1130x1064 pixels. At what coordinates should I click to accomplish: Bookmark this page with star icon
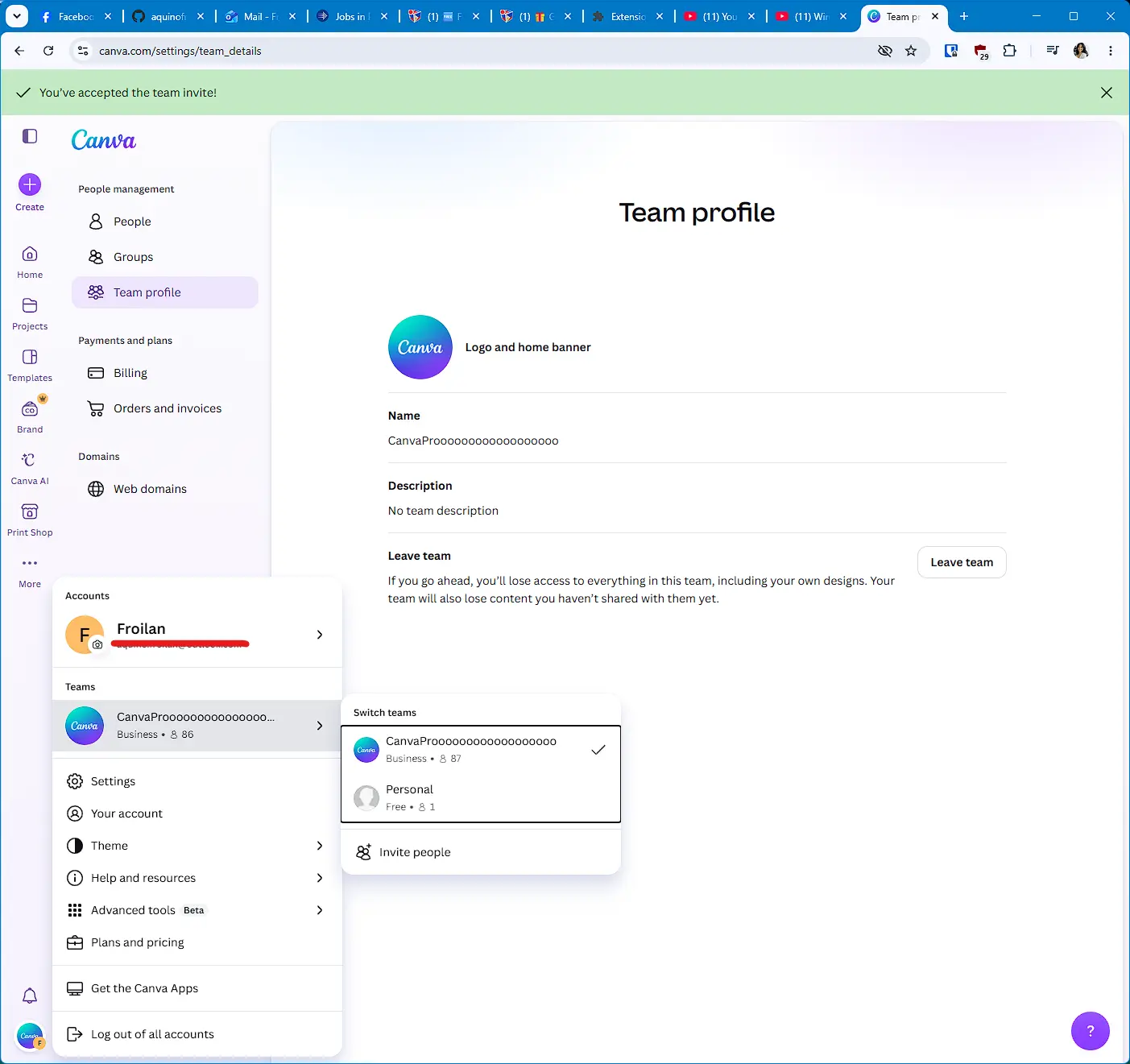pyautogui.click(x=911, y=51)
